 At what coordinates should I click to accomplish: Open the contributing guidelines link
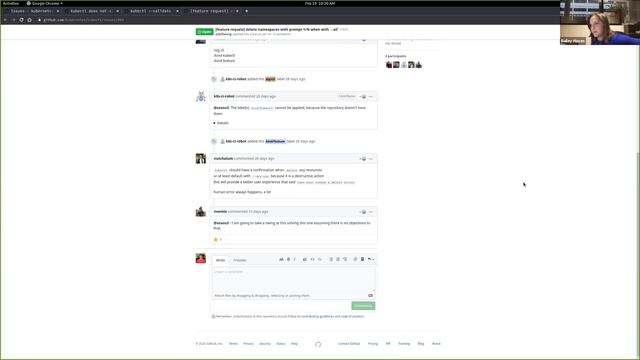[318, 316]
